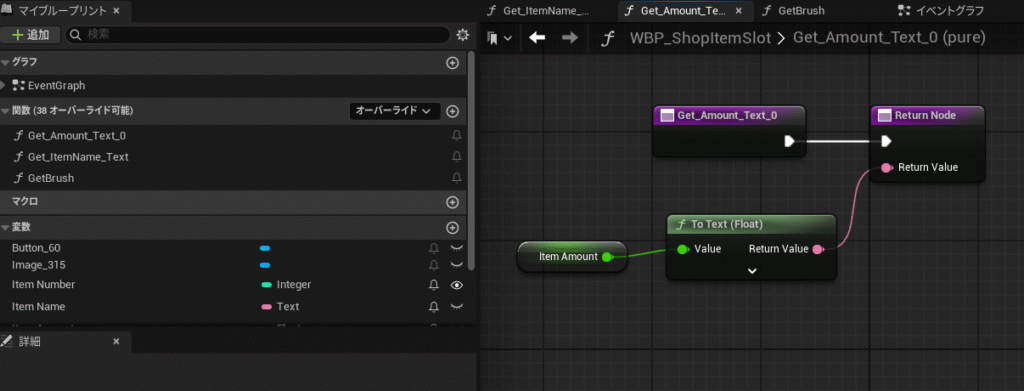This screenshot has width=1024, height=391.
Task: Click bell icon on Get_Amount_Text_0 row
Action: [456, 136]
